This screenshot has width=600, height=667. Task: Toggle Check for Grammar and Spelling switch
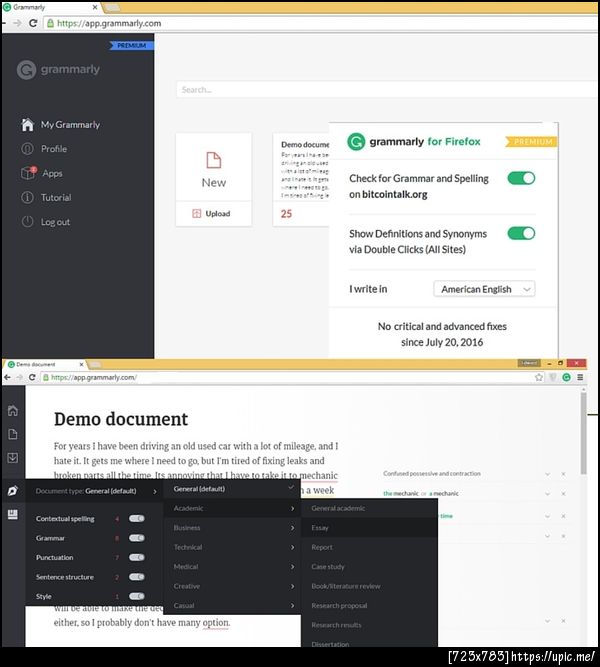(x=521, y=178)
